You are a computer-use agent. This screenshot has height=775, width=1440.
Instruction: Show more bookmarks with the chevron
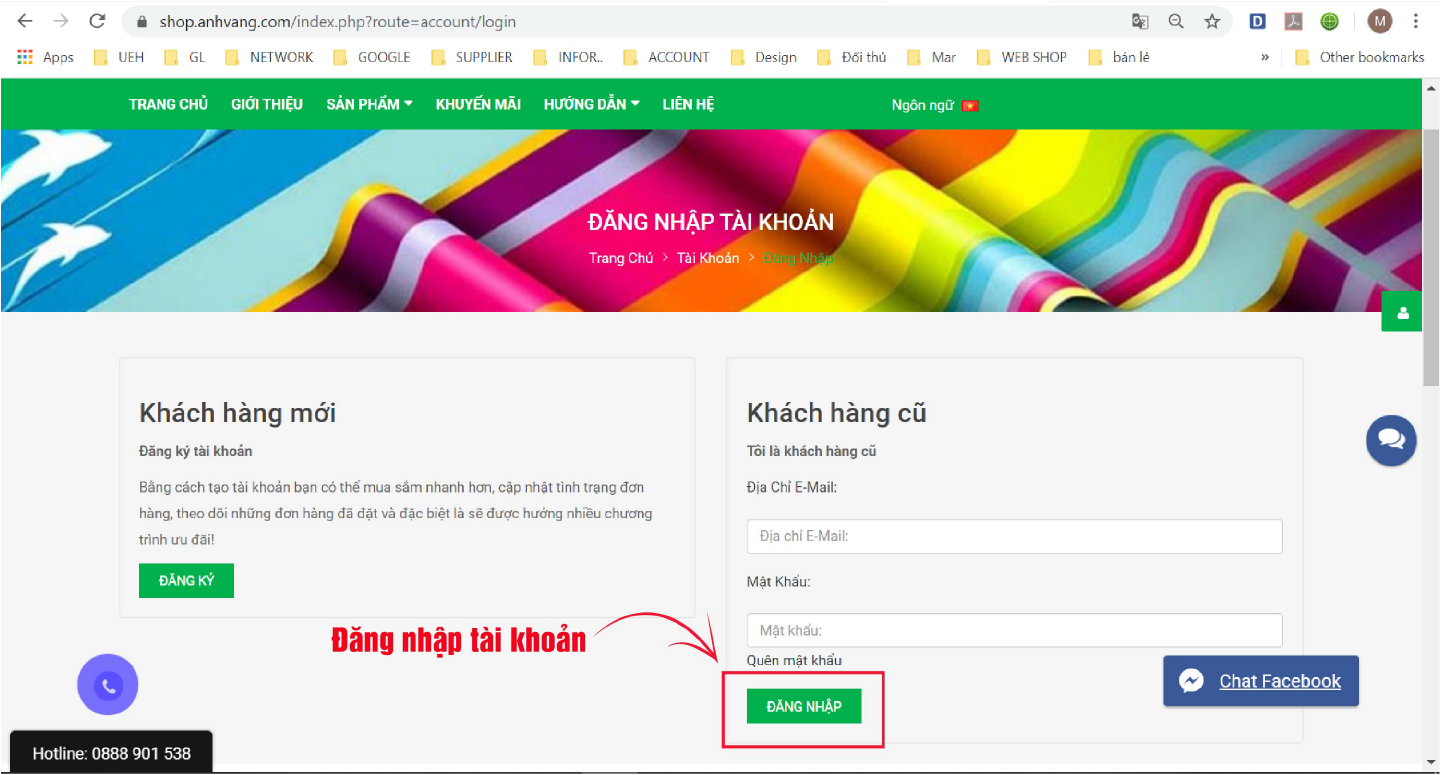click(1265, 57)
